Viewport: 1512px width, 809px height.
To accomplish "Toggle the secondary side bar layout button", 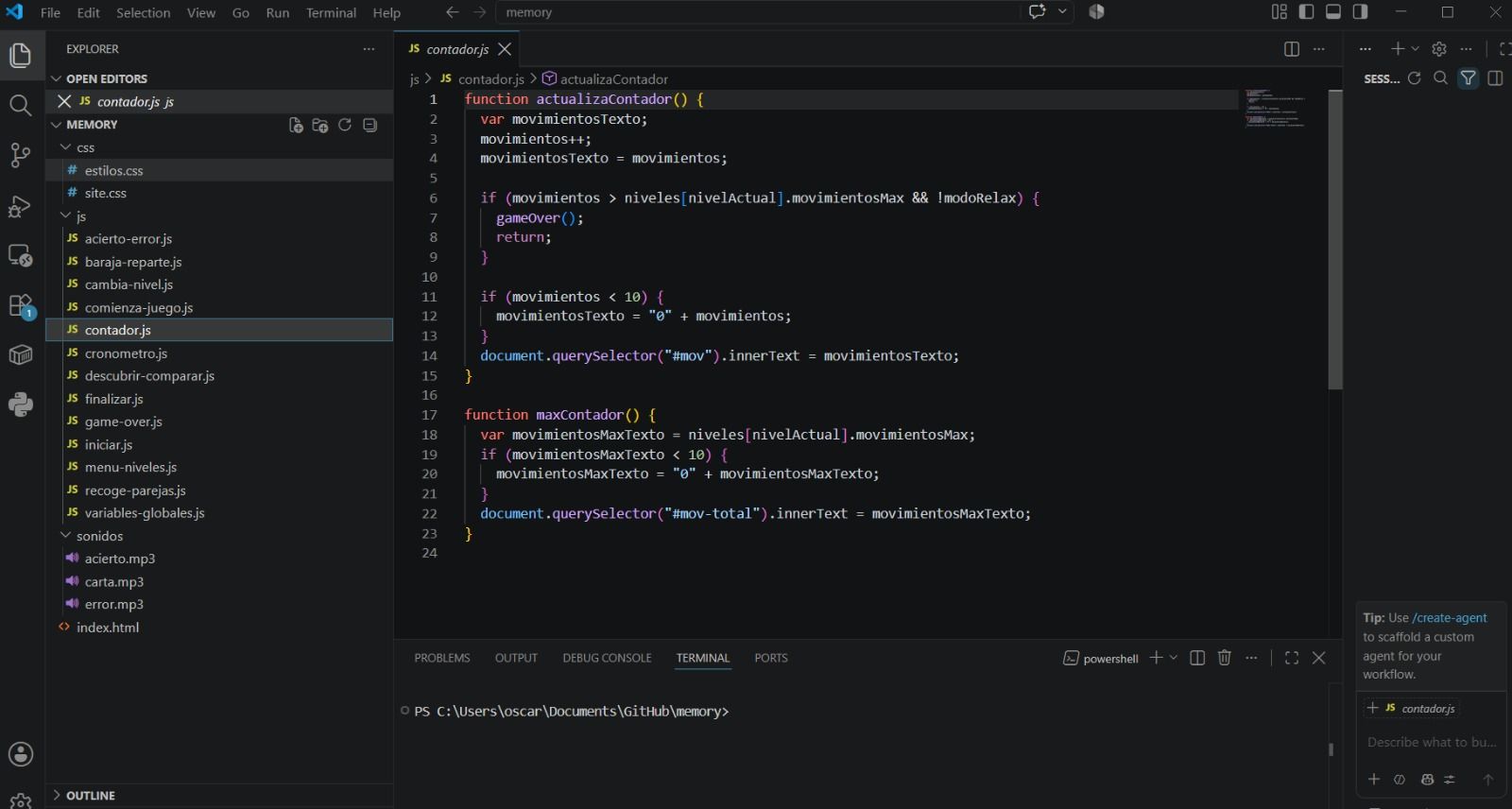I will 1360,12.
